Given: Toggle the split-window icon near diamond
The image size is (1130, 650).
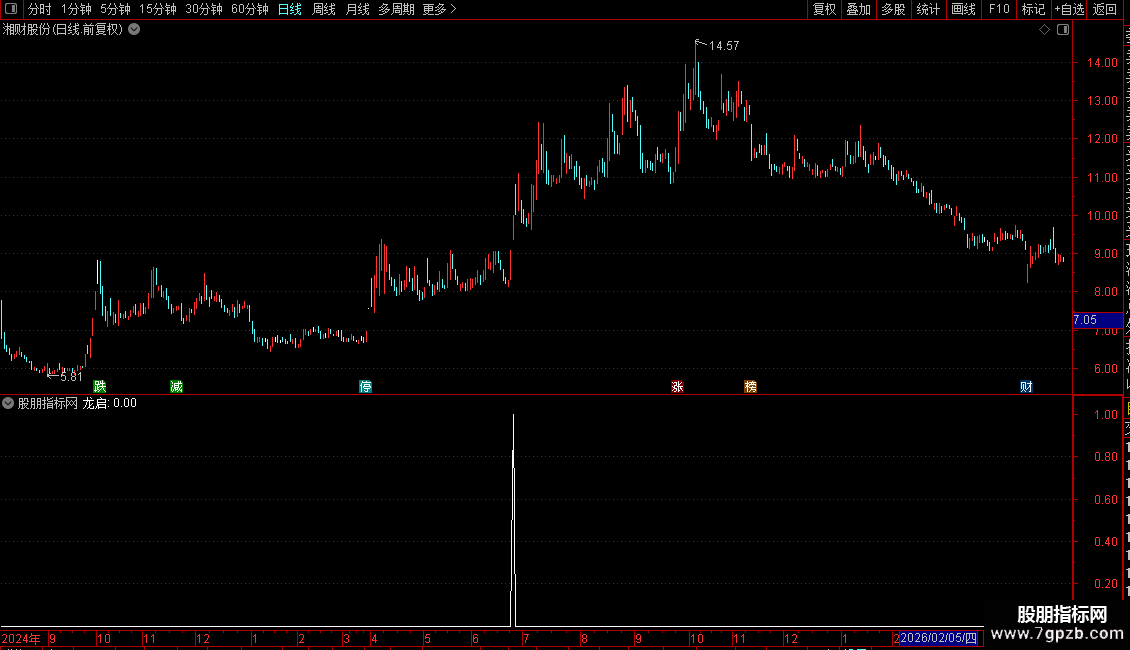Looking at the screenshot, I should [x=1063, y=30].
